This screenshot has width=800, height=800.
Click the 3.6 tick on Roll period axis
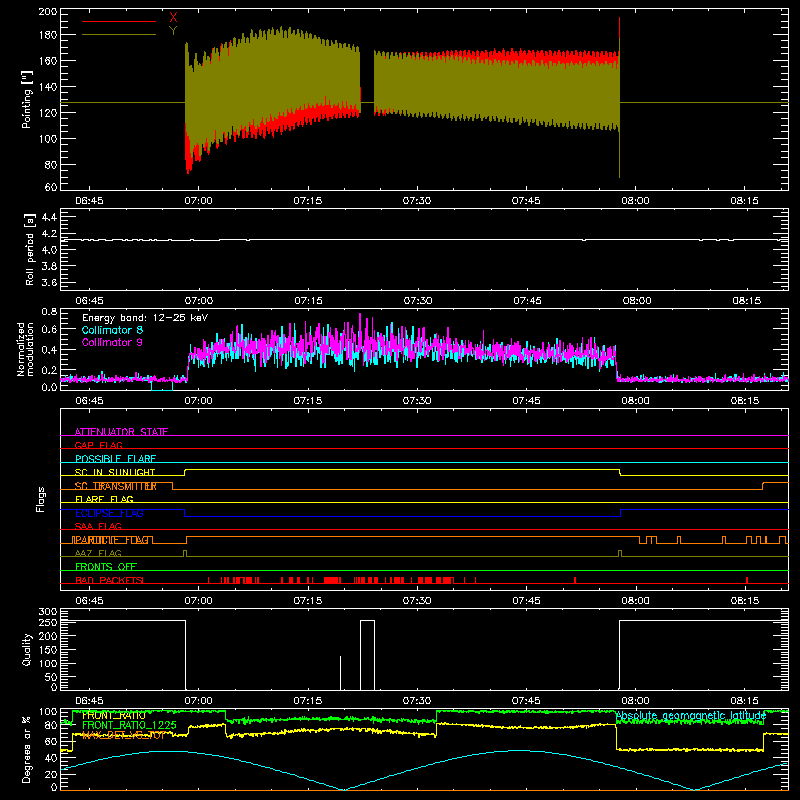pos(49,282)
